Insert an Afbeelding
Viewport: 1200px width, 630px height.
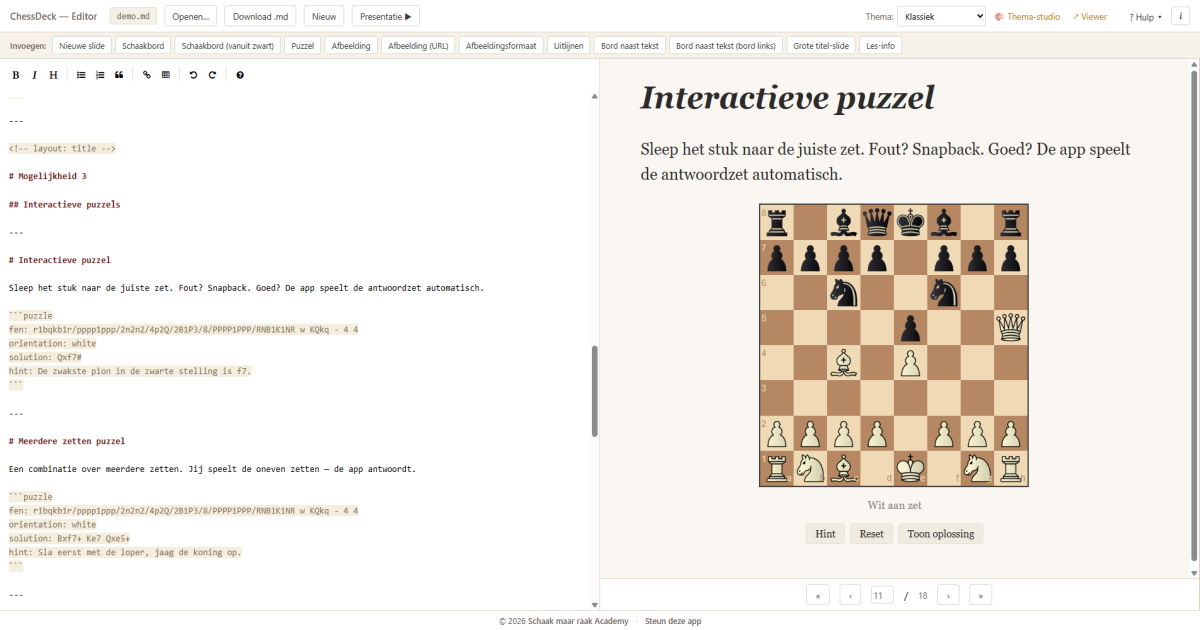[350, 46]
